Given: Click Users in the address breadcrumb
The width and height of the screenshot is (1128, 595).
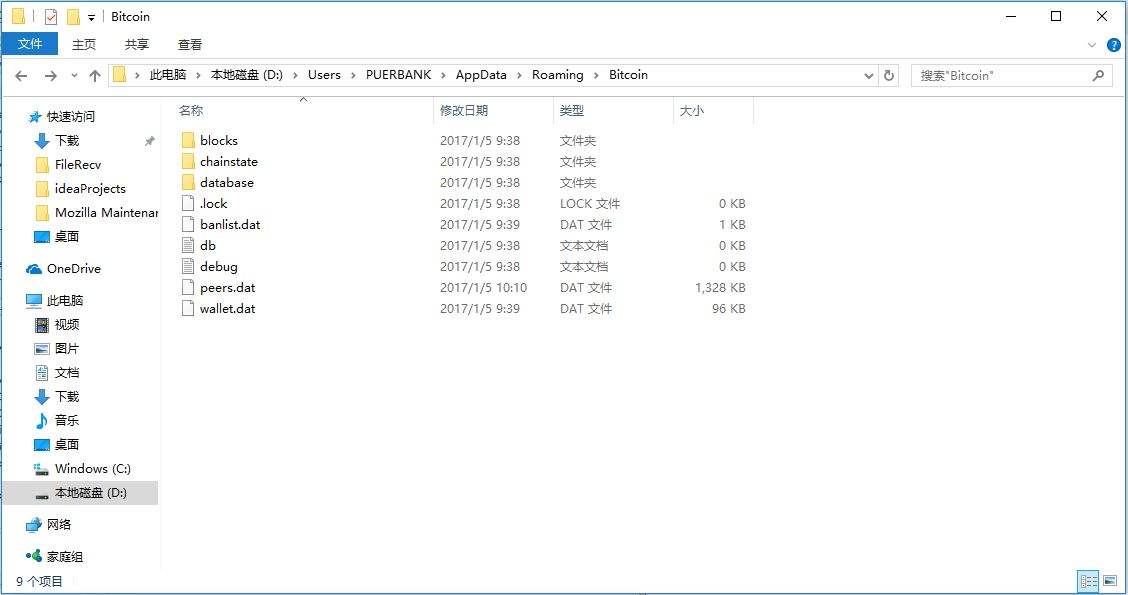Looking at the screenshot, I should click(x=324, y=75).
